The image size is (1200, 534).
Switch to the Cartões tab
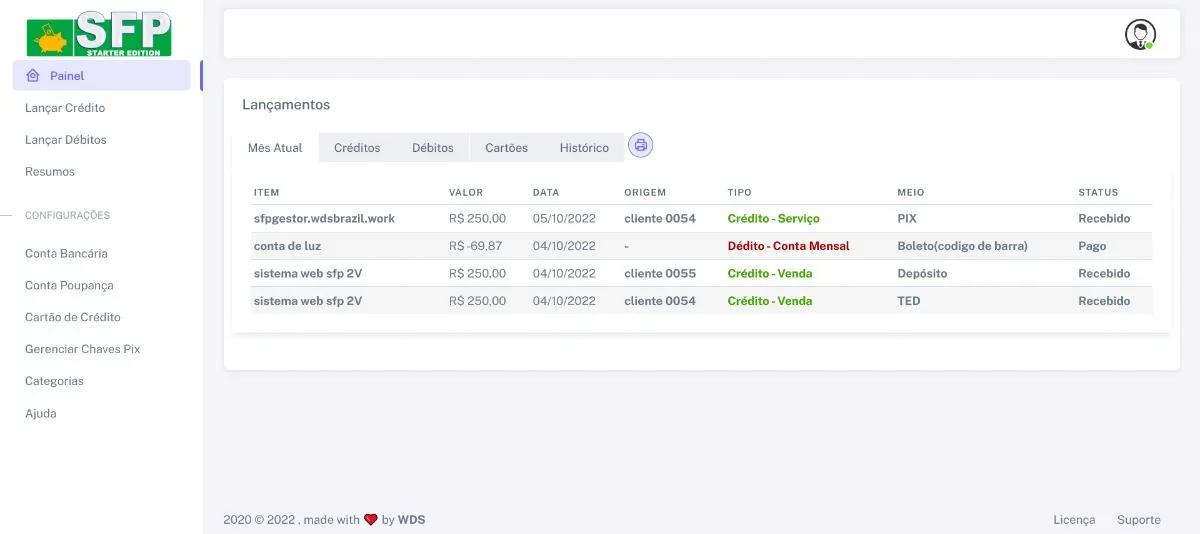pyautogui.click(x=507, y=148)
